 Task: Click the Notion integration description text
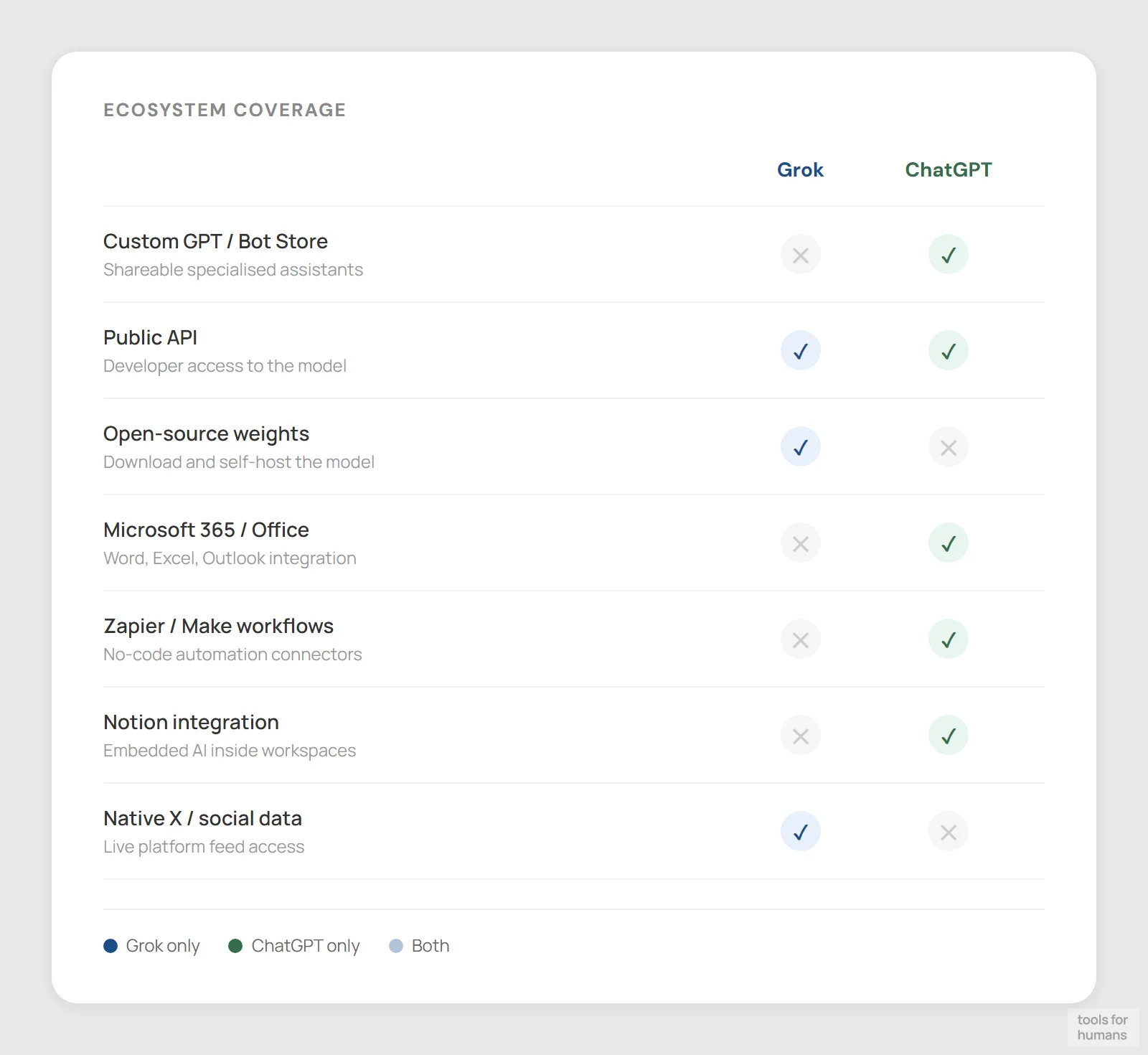pyautogui.click(x=230, y=751)
